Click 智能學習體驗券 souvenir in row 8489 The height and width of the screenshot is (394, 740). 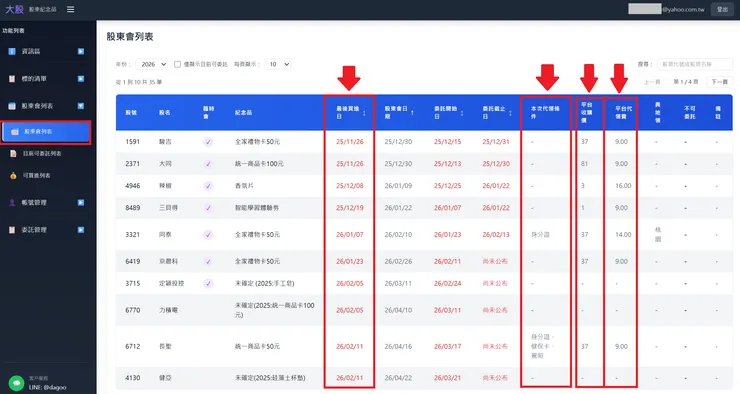pos(257,208)
